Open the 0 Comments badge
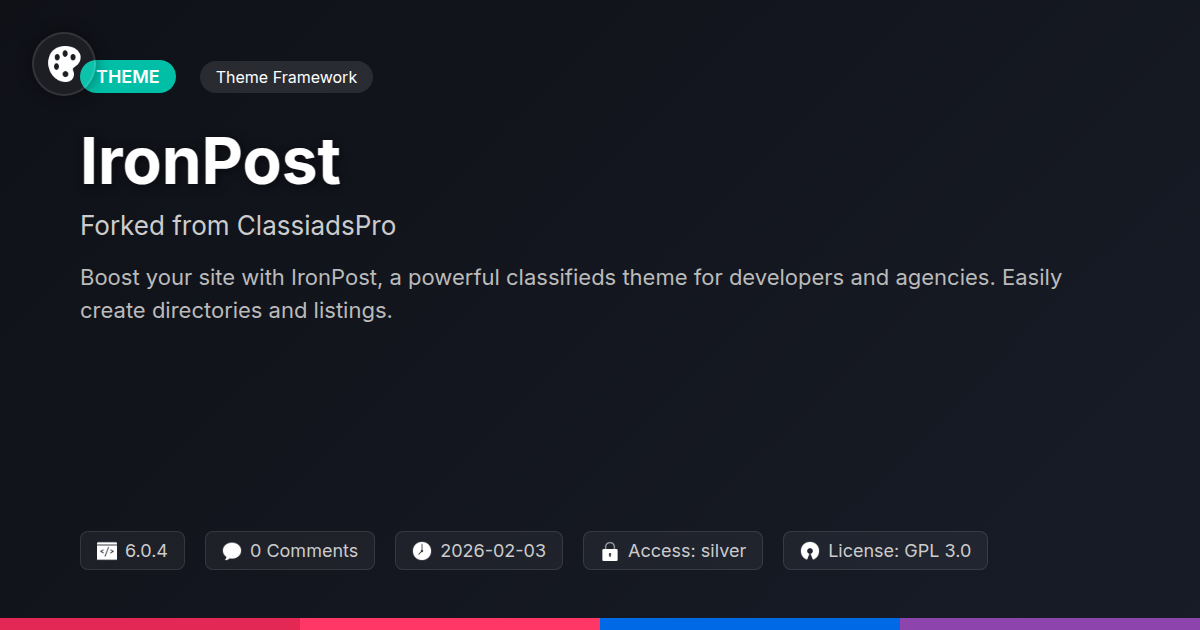Viewport: 1200px width, 630px height. coord(290,551)
